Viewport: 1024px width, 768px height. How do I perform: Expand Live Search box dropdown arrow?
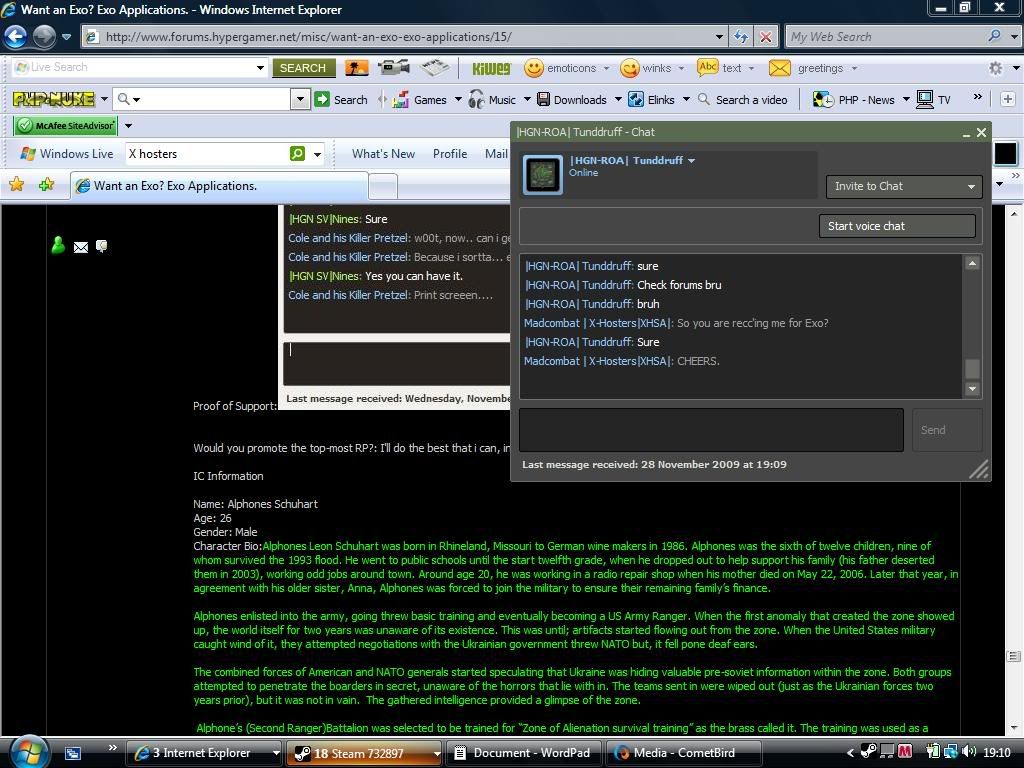pos(260,67)
